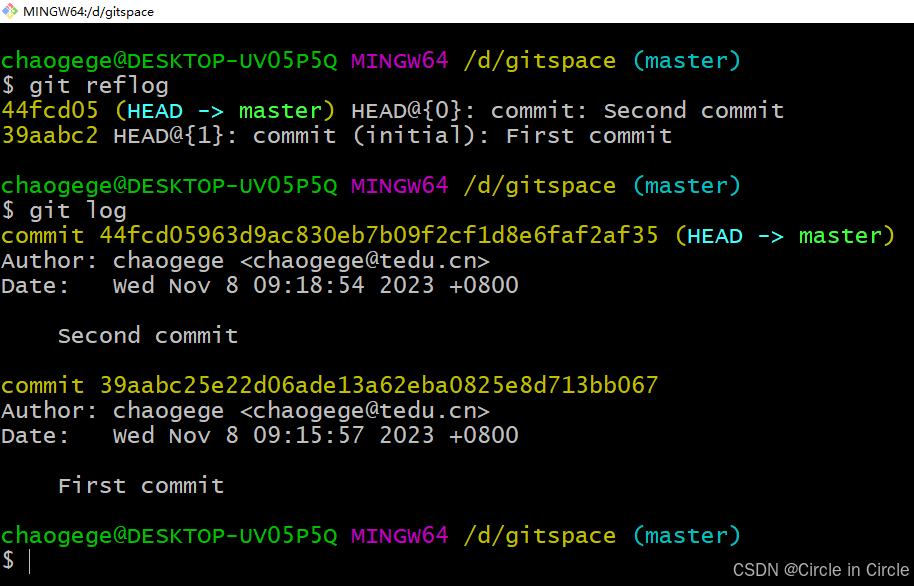
Task: Click the MINGW64:/d/gitspace window title
Action: point(88,11)
